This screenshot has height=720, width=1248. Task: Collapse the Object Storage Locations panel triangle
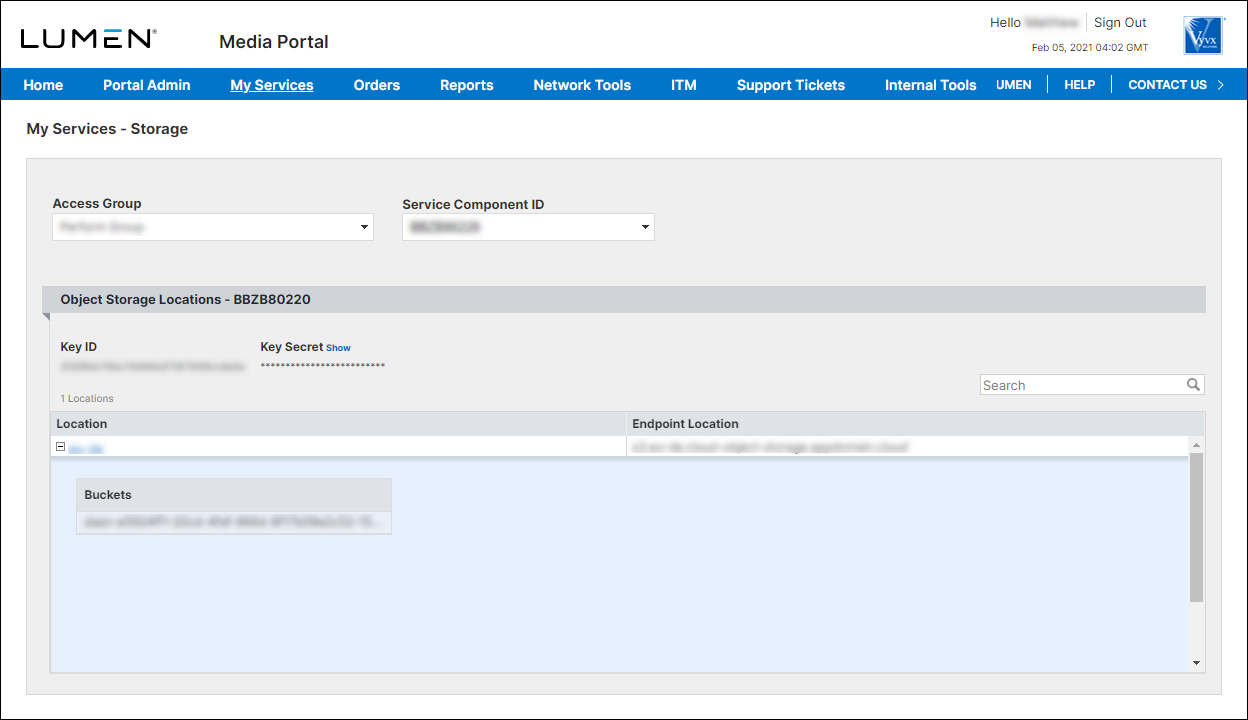pyautogui.click(x=46, y=317)
